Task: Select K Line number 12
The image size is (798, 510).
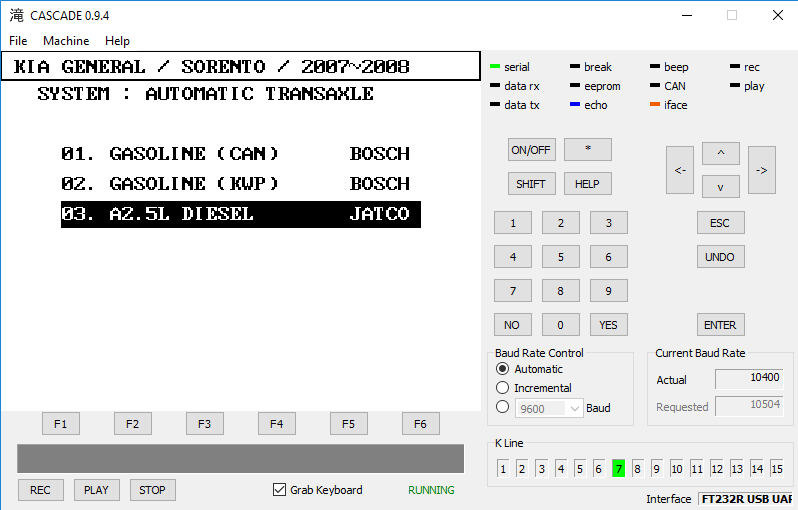Action: point(717,468)
